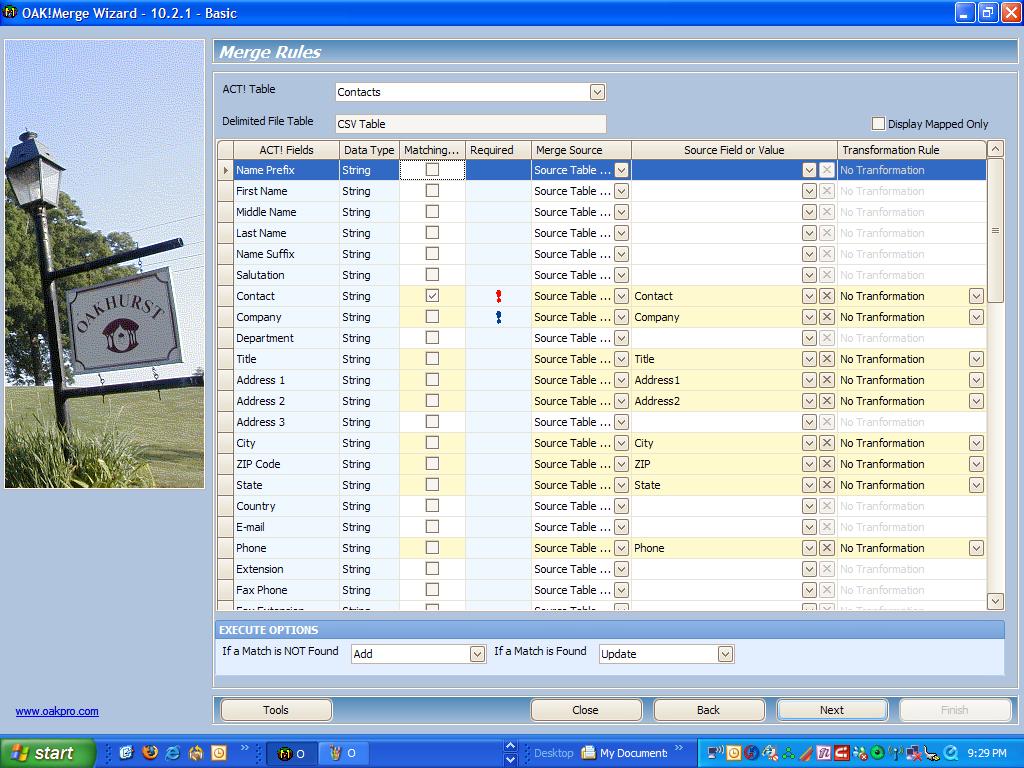Click the blue required marker on Company row
The width and height of the screenshot is (1024, 768).
coord(498,317)
